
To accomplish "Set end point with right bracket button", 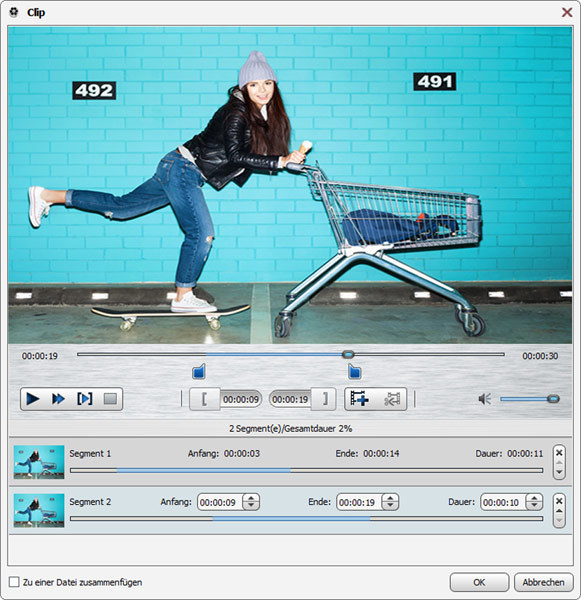I will (324, 399).
